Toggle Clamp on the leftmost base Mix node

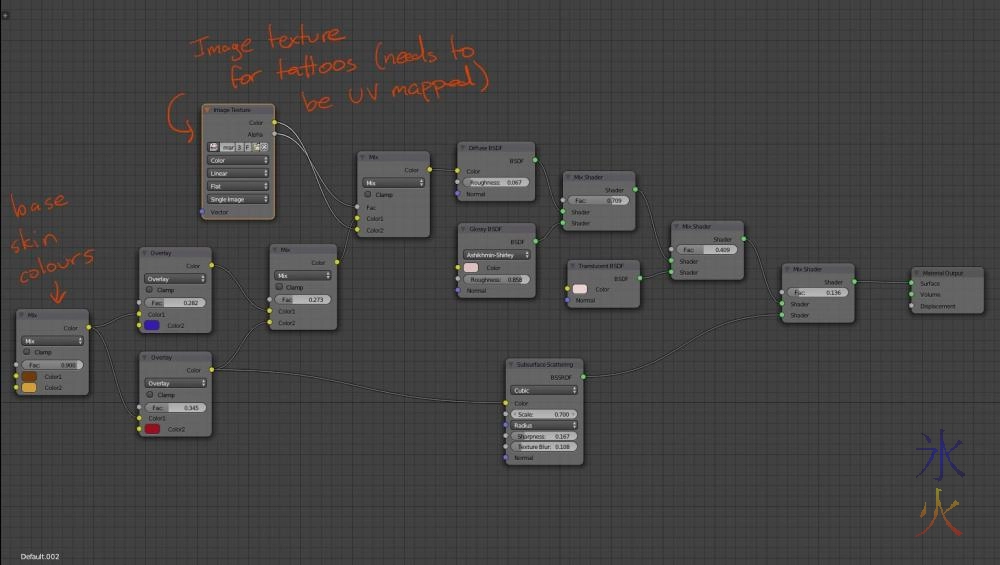tap(27, 352)
